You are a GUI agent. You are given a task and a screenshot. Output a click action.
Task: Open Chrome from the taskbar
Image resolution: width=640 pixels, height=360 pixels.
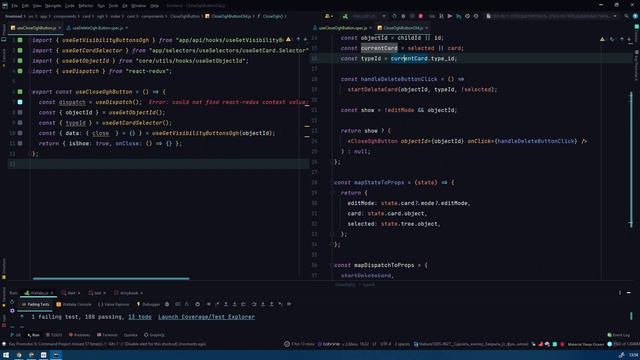[19, 355]
